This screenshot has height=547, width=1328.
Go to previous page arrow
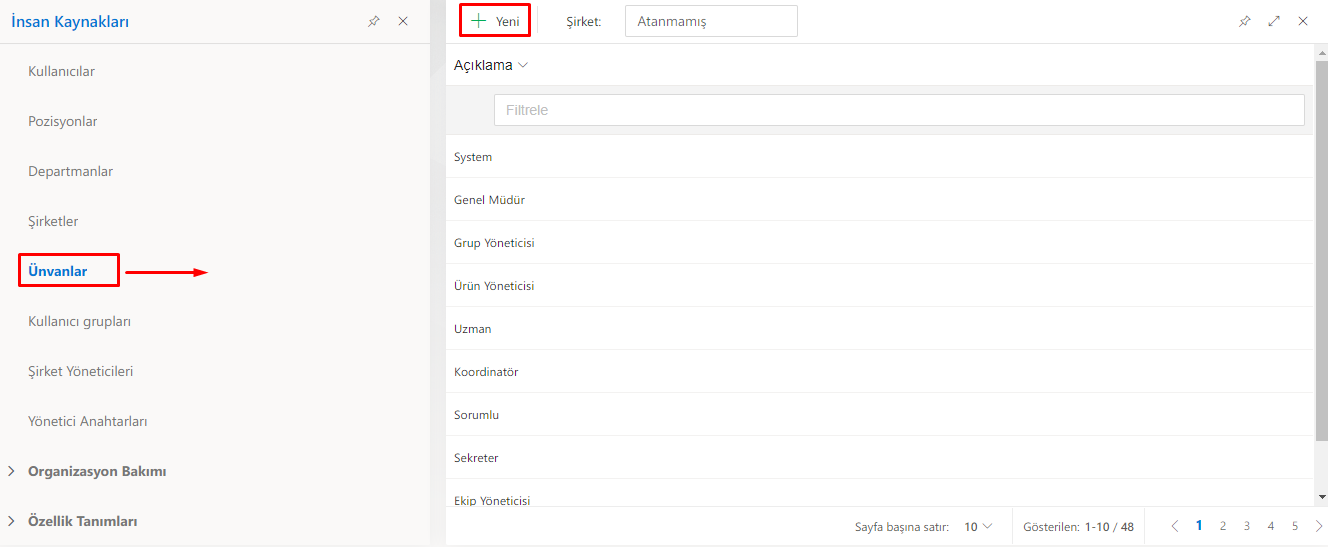click(x=1175, y=526)
